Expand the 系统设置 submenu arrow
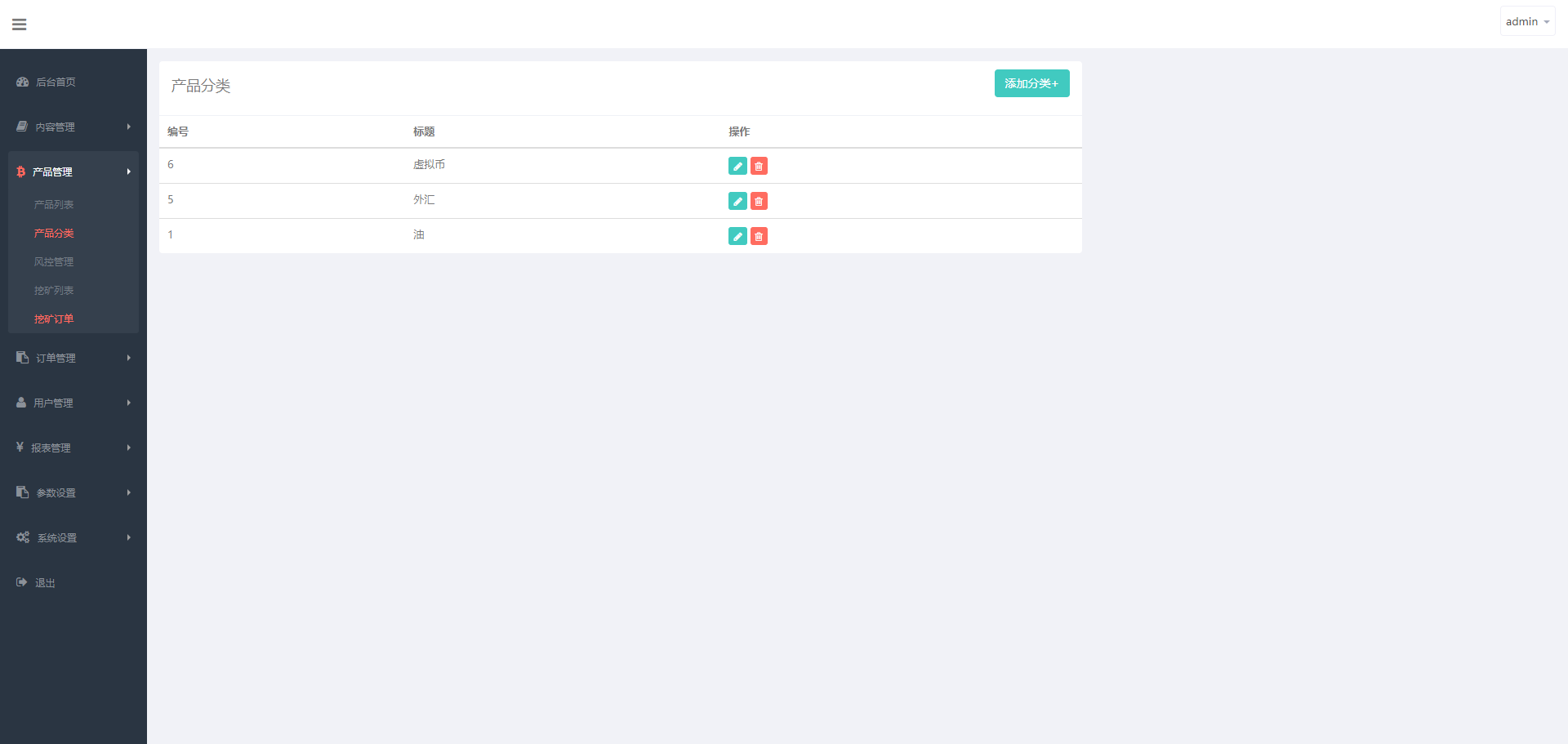The height and width of the screenshot is (744, 1568). pos(129,537)
